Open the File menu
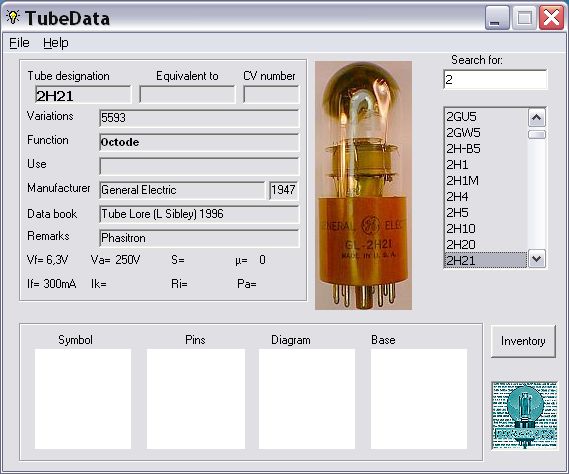The image size is (569, 474). point(19,43)
